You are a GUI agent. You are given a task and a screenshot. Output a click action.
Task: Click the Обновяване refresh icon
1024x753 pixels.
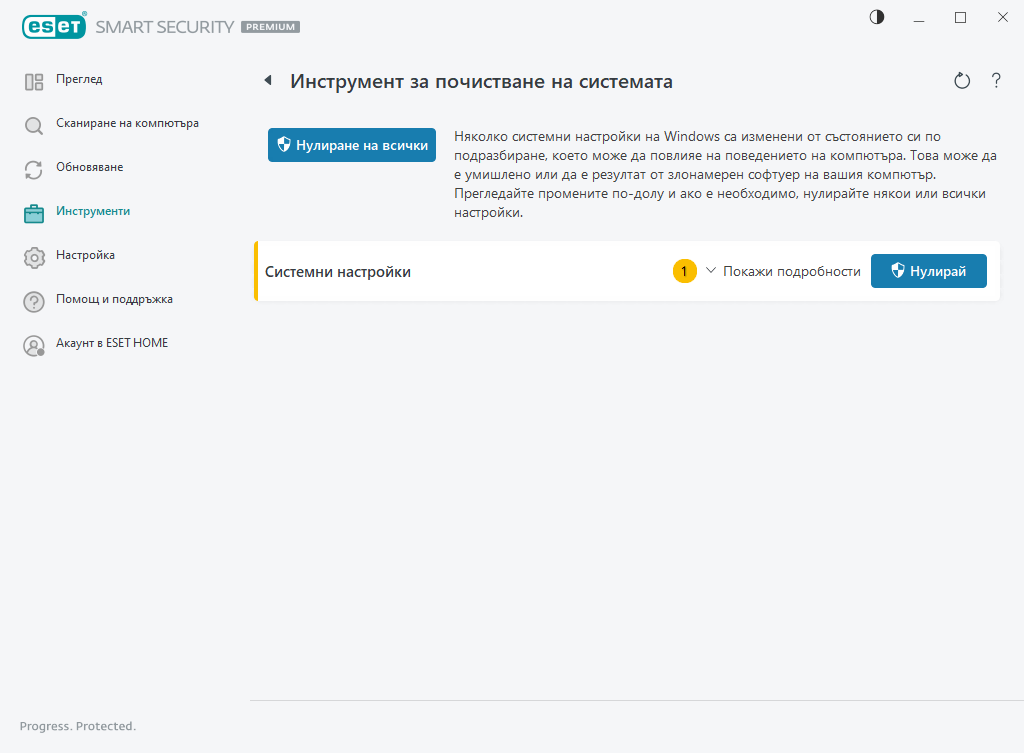31,167
